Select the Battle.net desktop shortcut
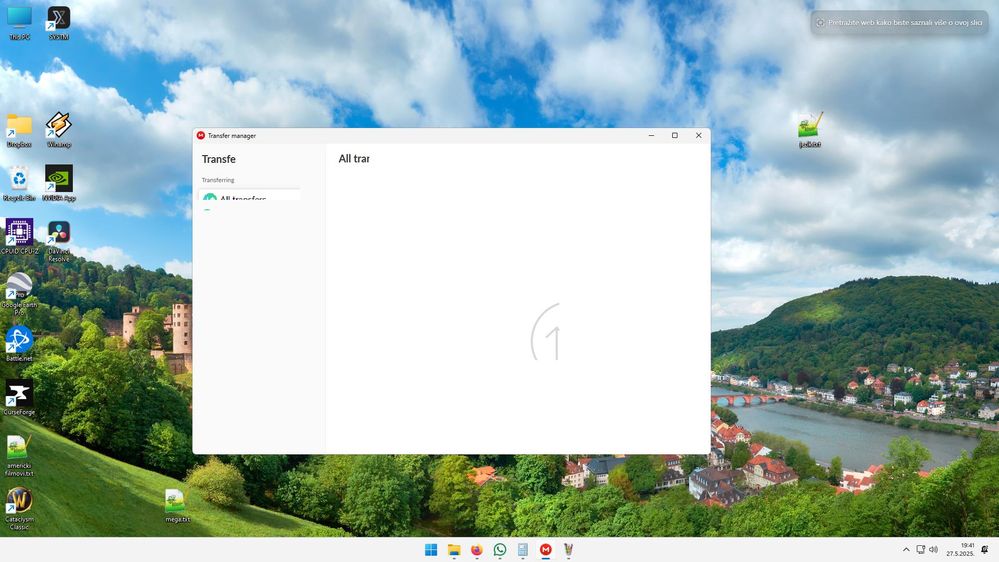The width and height of the screenshot is (999, 562). pos(19,341)
